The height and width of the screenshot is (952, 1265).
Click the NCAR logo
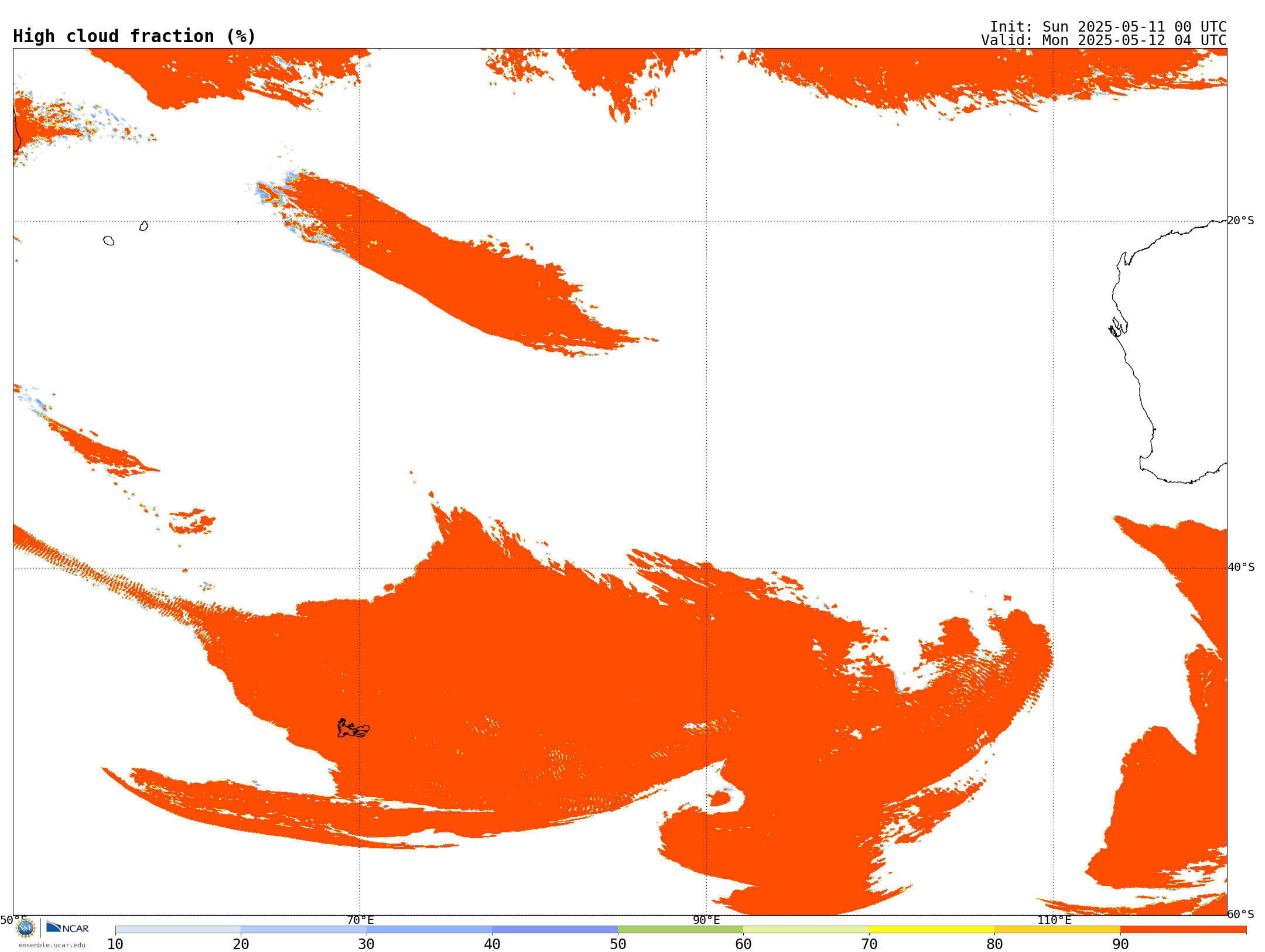[67, 927]
